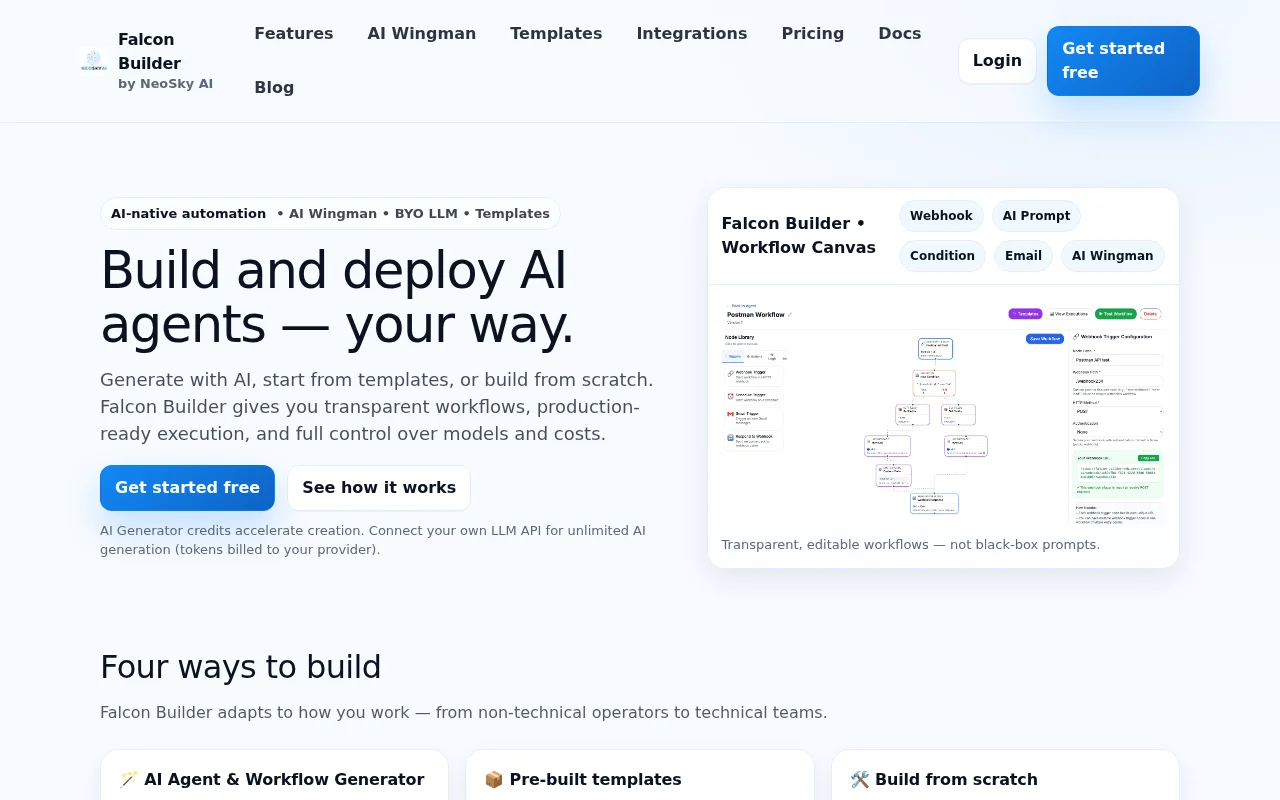
Task: Click the See how it works button
Action: (379, 488)
